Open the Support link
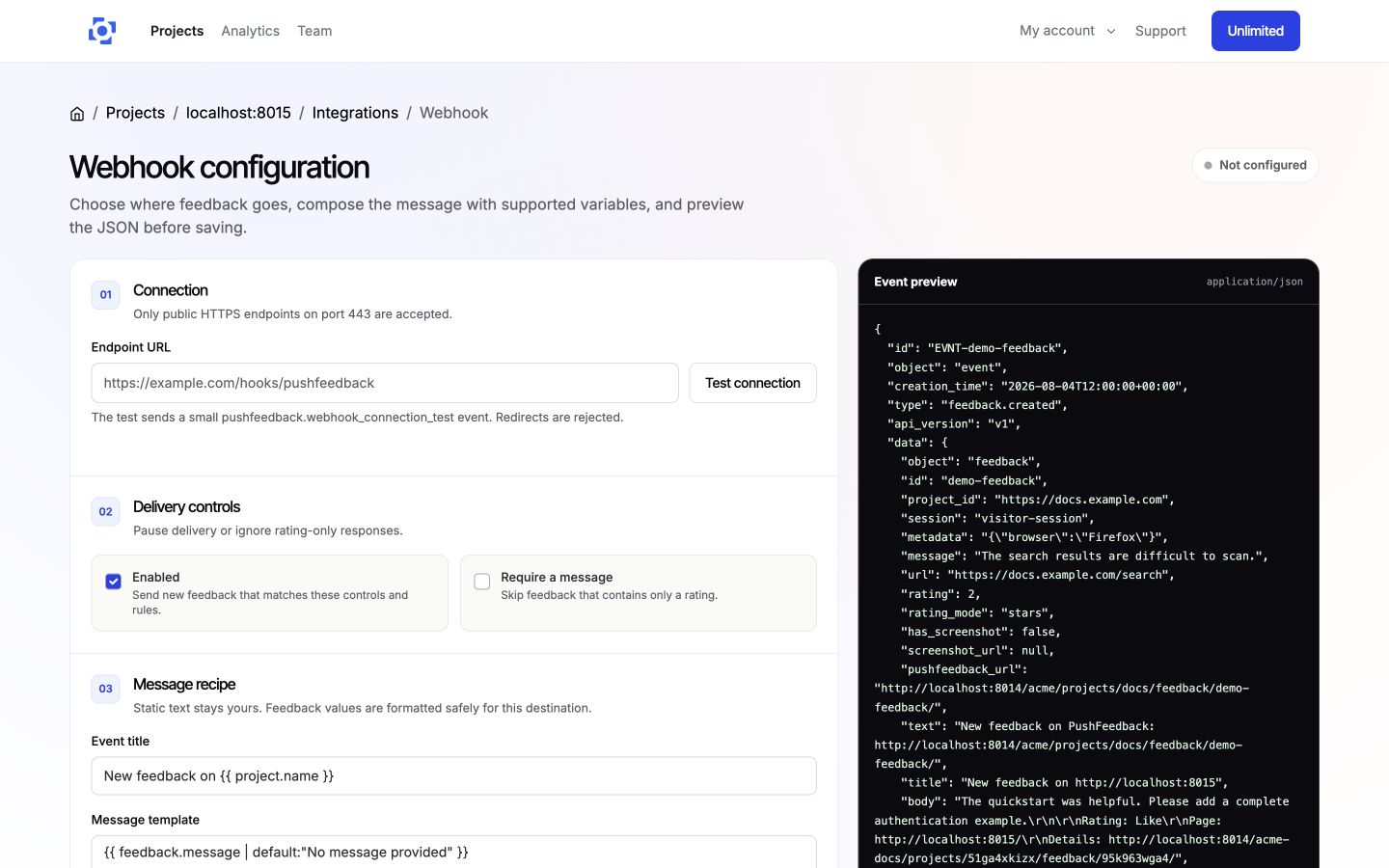 1160,31
